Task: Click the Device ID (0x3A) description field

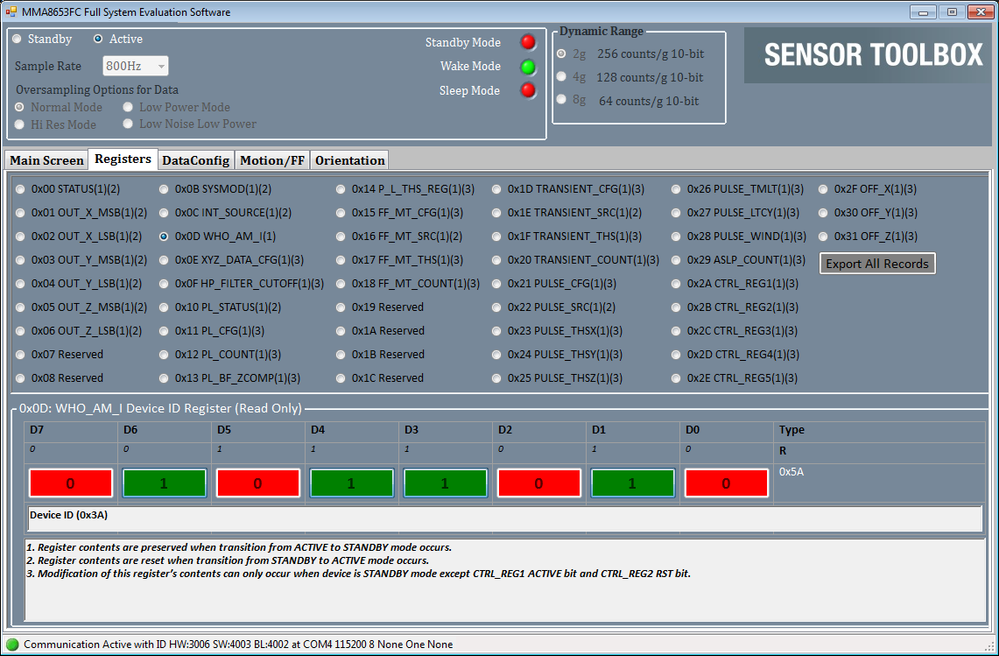Action: [x=505, y=518]
